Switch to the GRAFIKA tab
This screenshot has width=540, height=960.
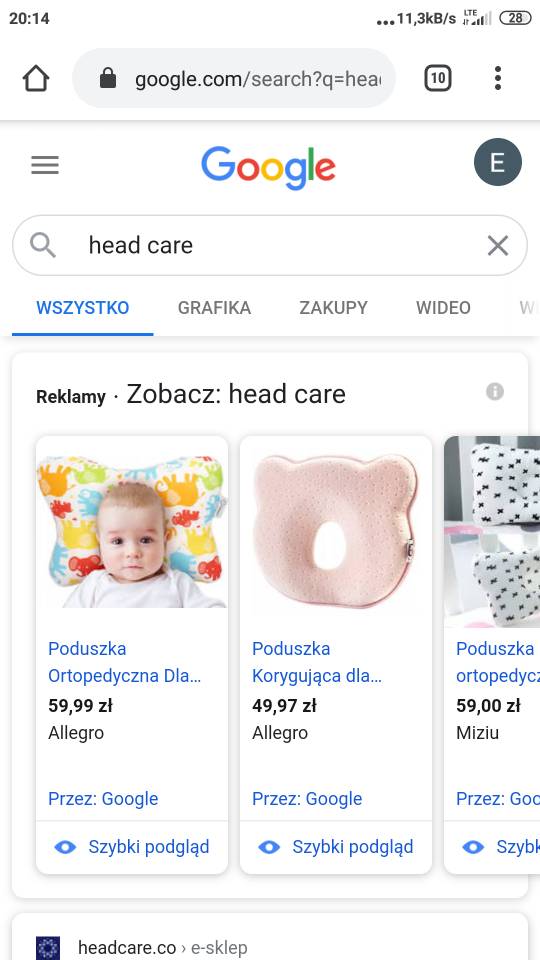(x=214, y=307)
